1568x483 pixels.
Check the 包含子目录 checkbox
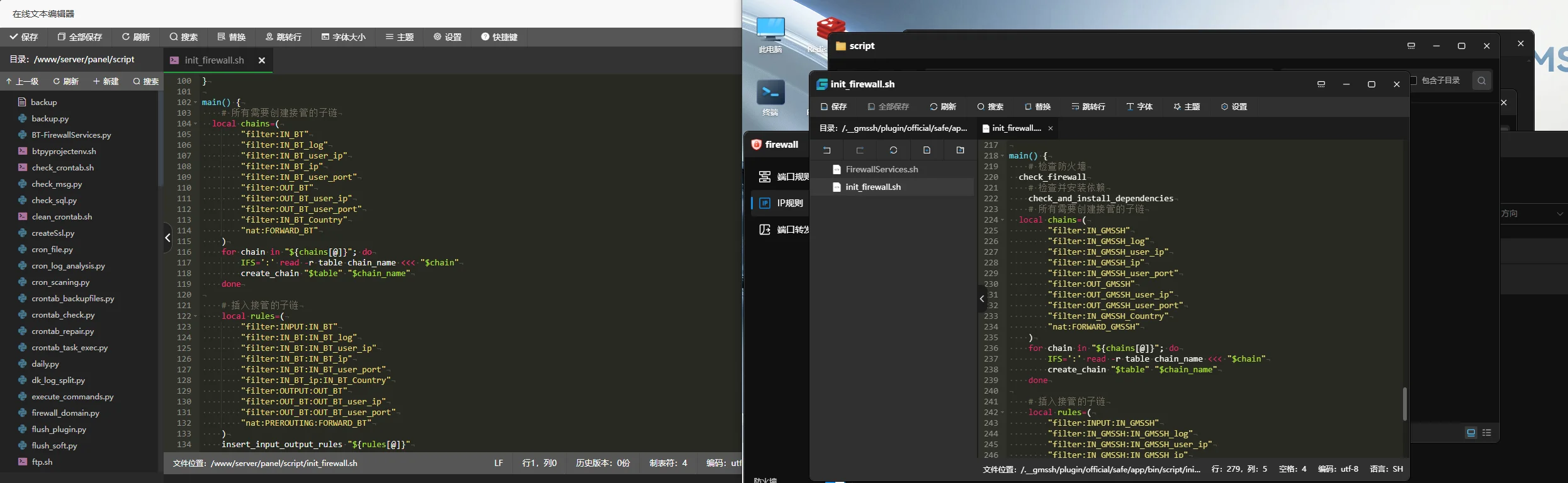coord(1414,80)
